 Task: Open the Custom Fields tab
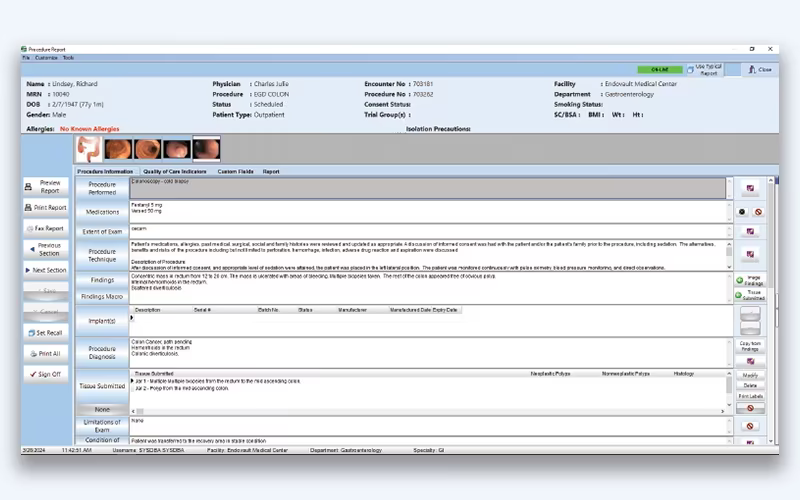coord(235,171)
